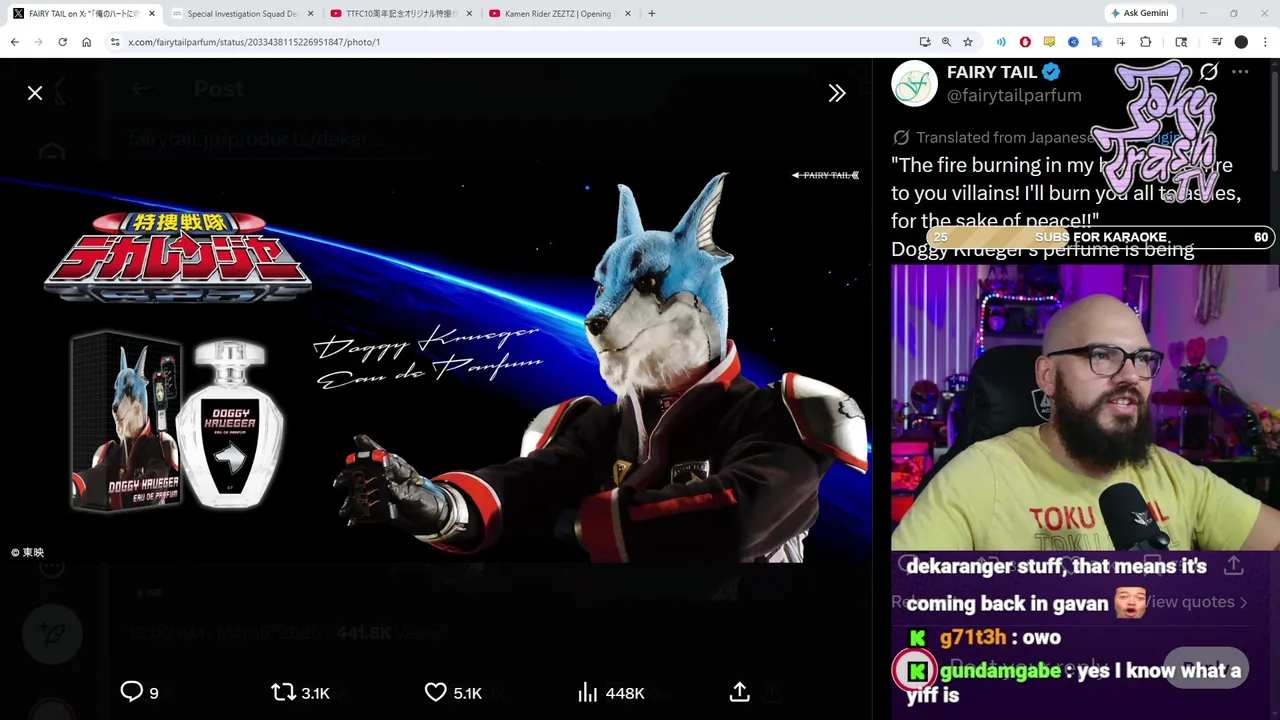The width and height of the screenshot is (1280, 720).
Task: Click Translated from Japanese text
Action: [1005, 138]
